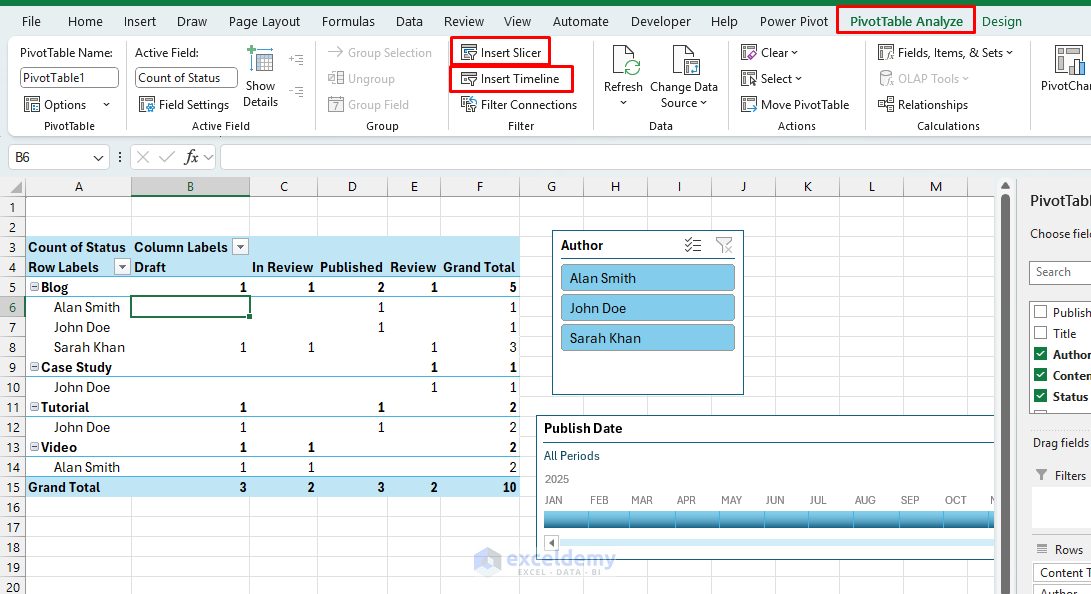This screenshot has height=594, width=1091.
Task: Check the Title field checkbox
Action: (x=1040, y=332)
